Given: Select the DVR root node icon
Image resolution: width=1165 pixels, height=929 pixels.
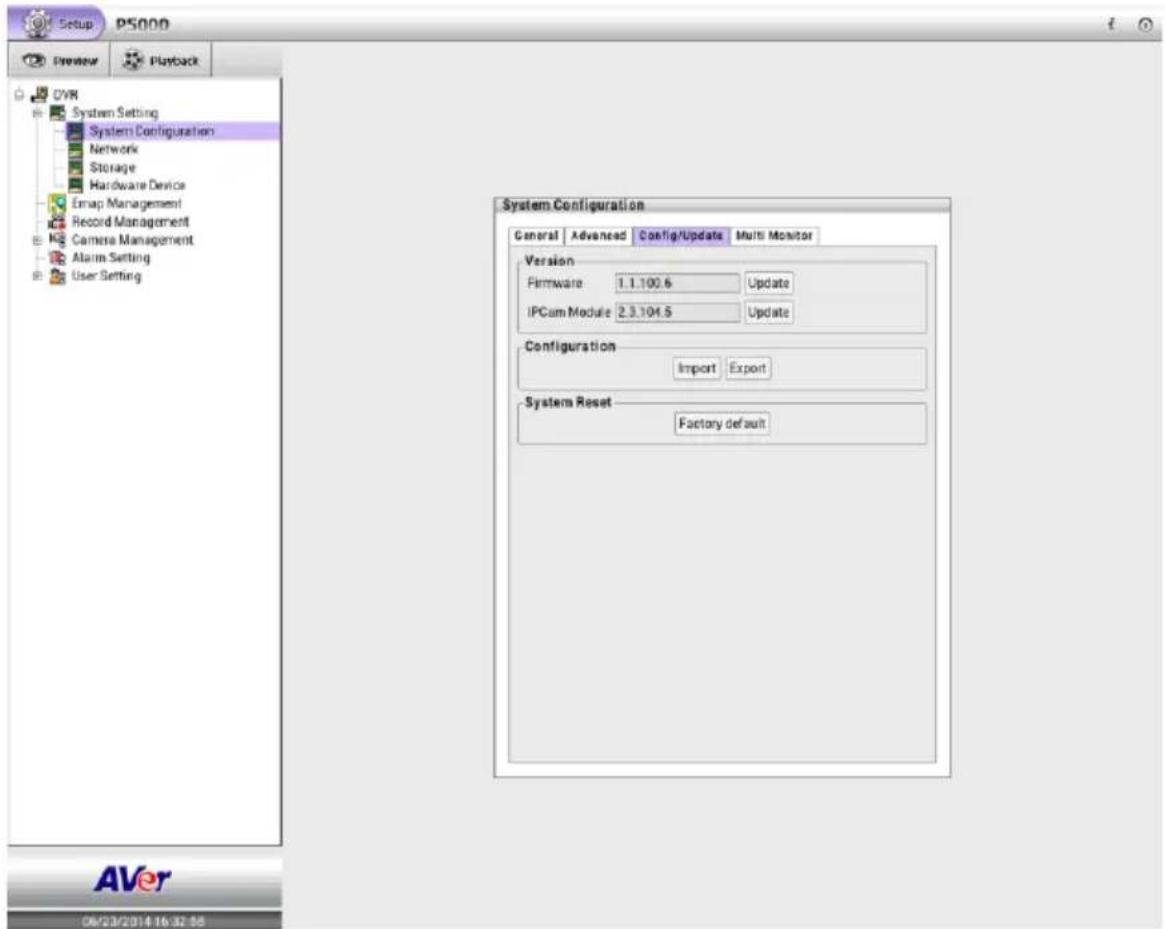Looking at the screenshot, I should click(39, 94).
